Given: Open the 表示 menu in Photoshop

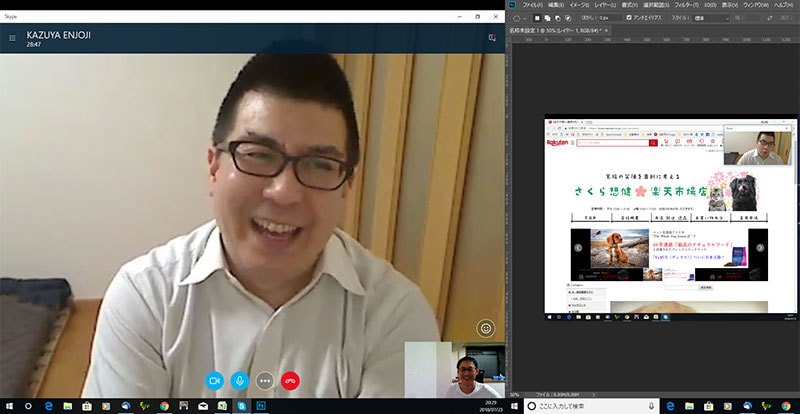Looking at the screenshot, I should coord(730,5).
